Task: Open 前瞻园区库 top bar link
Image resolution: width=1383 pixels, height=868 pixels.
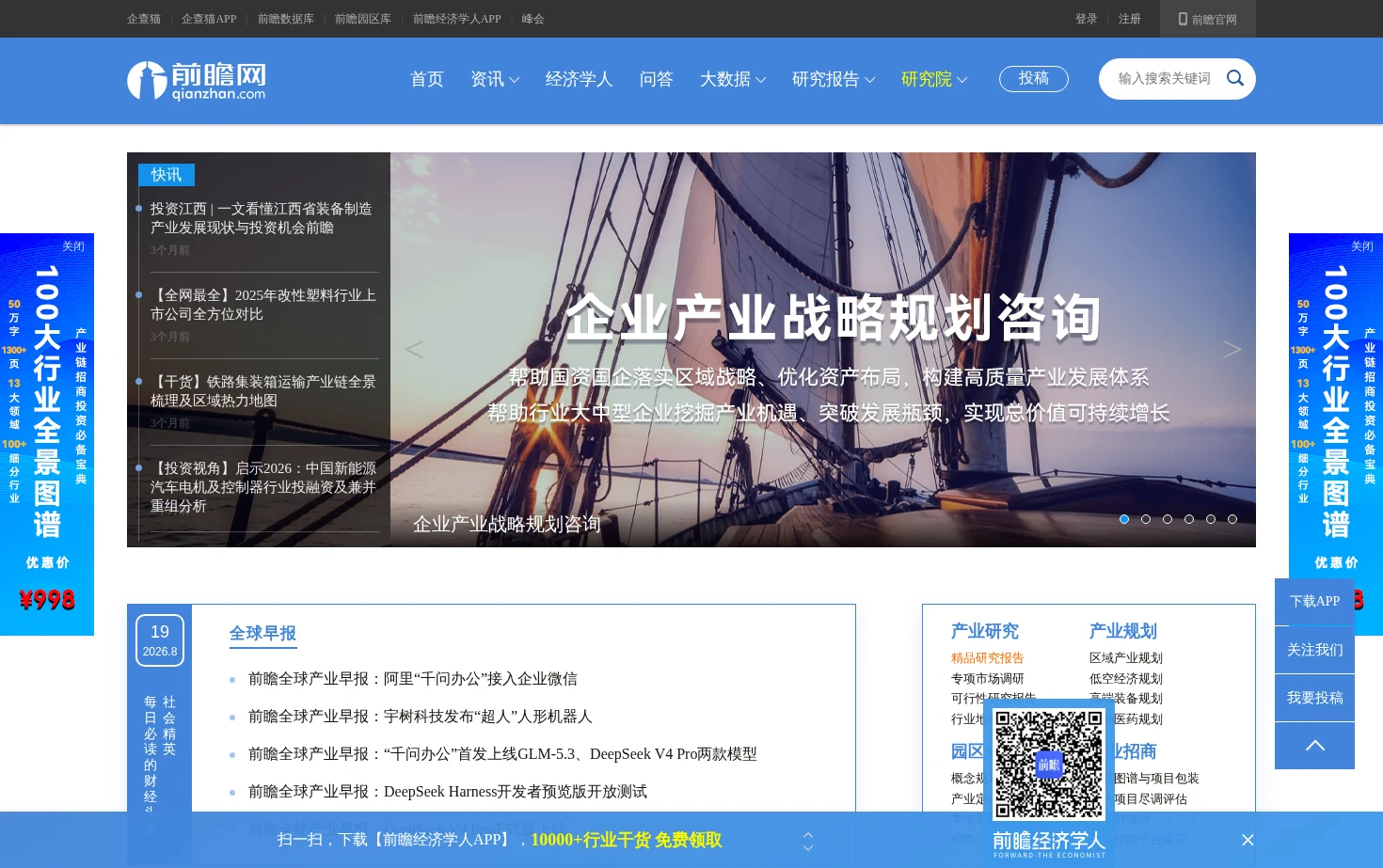Action: (x=363, y=19)
